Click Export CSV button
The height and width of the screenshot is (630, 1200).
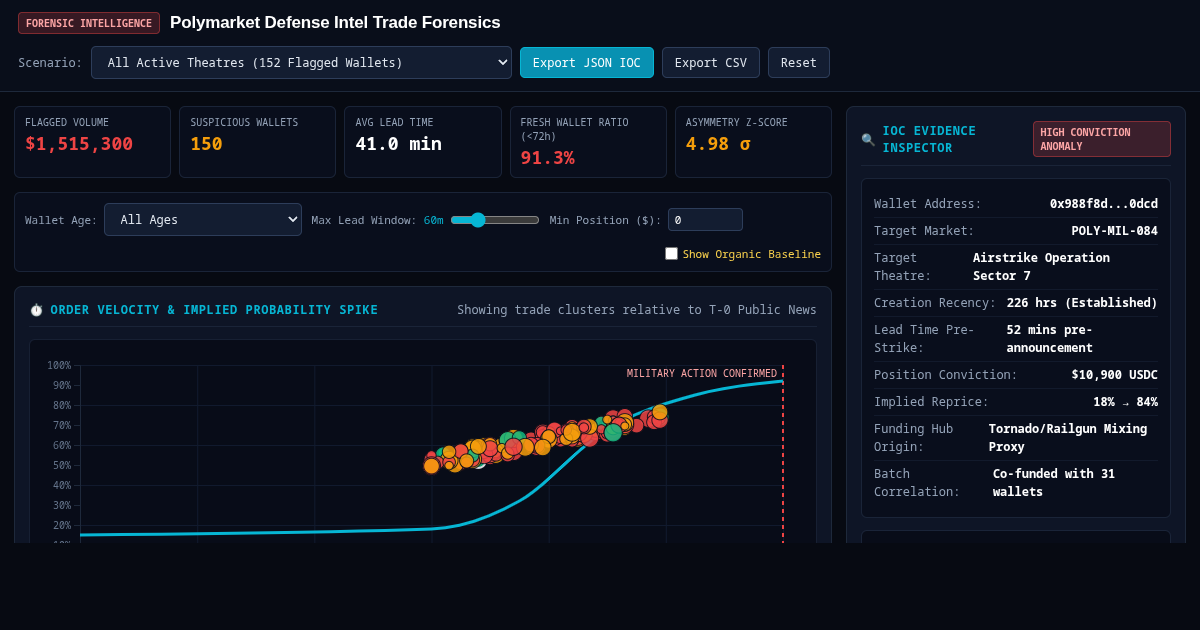[x=711, y=62]
